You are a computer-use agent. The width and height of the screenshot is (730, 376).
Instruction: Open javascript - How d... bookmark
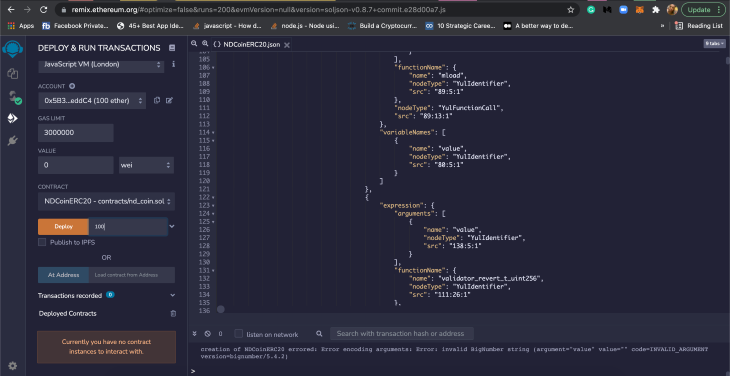tap(227, 26)
